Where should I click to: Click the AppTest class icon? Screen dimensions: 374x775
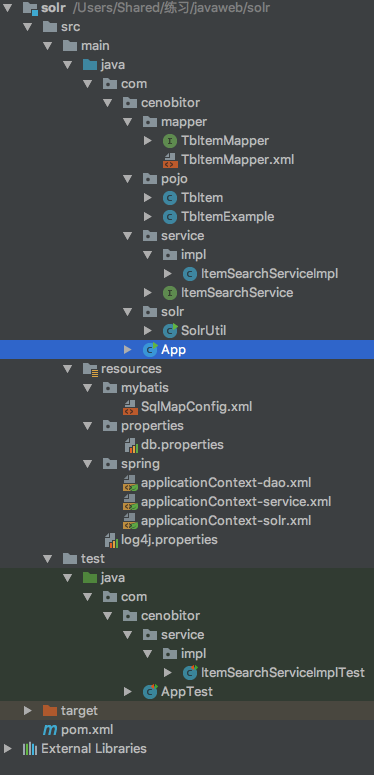(x=150, y=691)
